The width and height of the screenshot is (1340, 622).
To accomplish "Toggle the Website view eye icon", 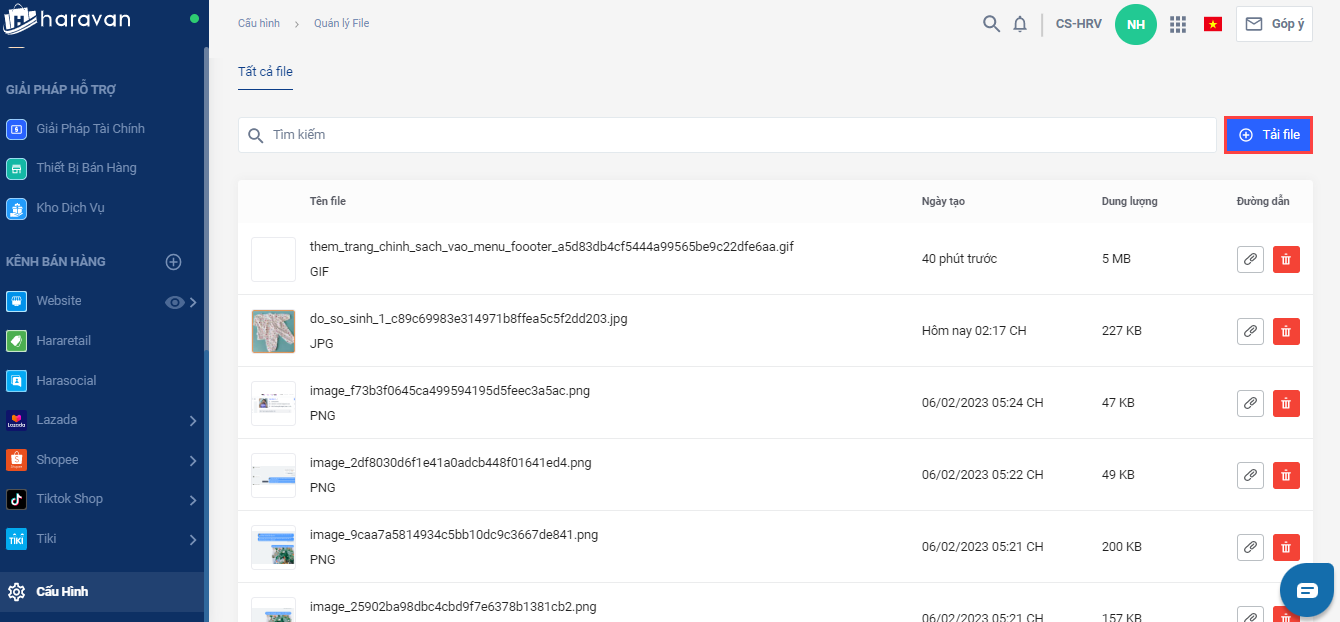I will coord(175,302).
